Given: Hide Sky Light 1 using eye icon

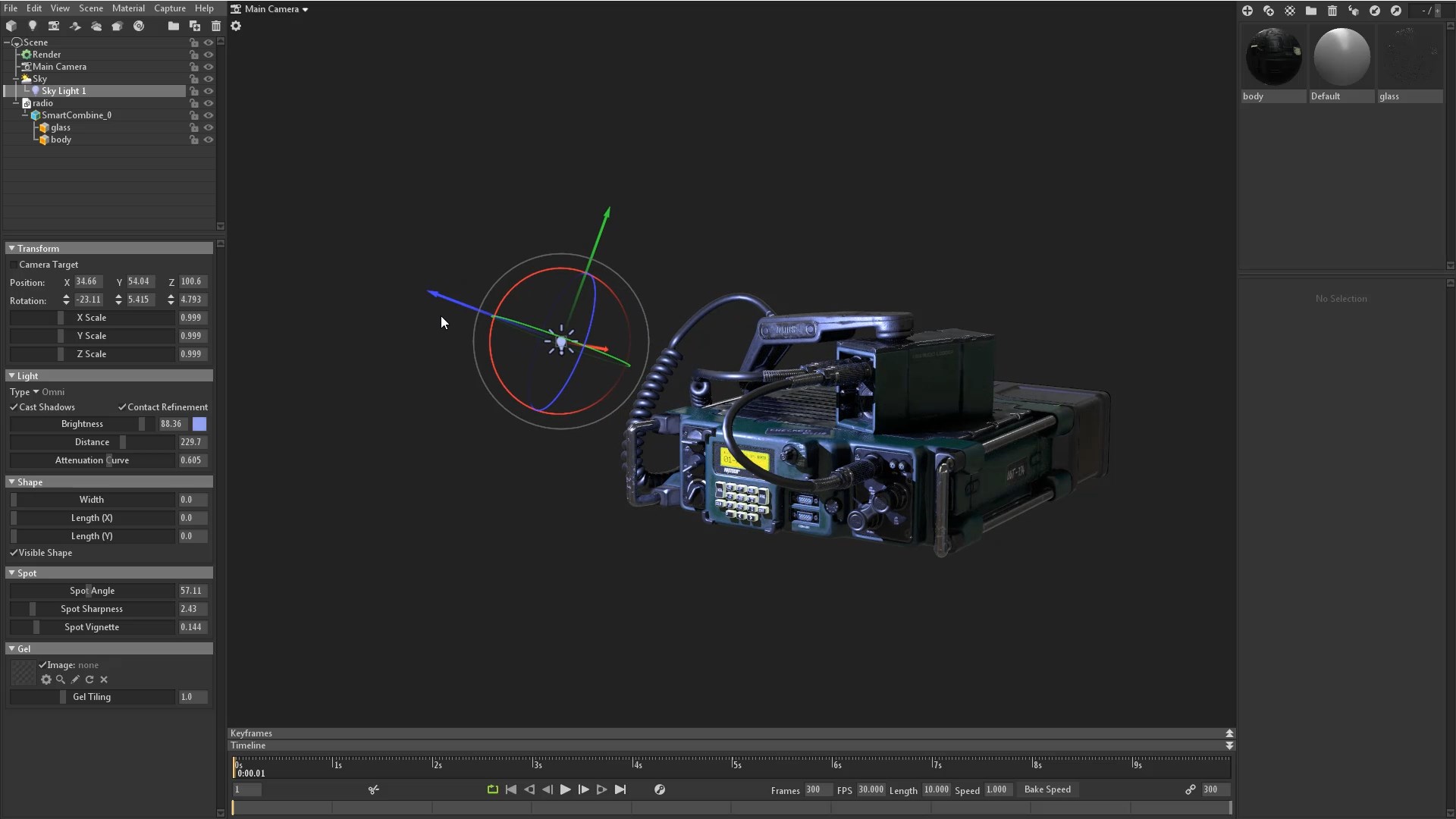Looking at the screenshot, I should (209, 91).
